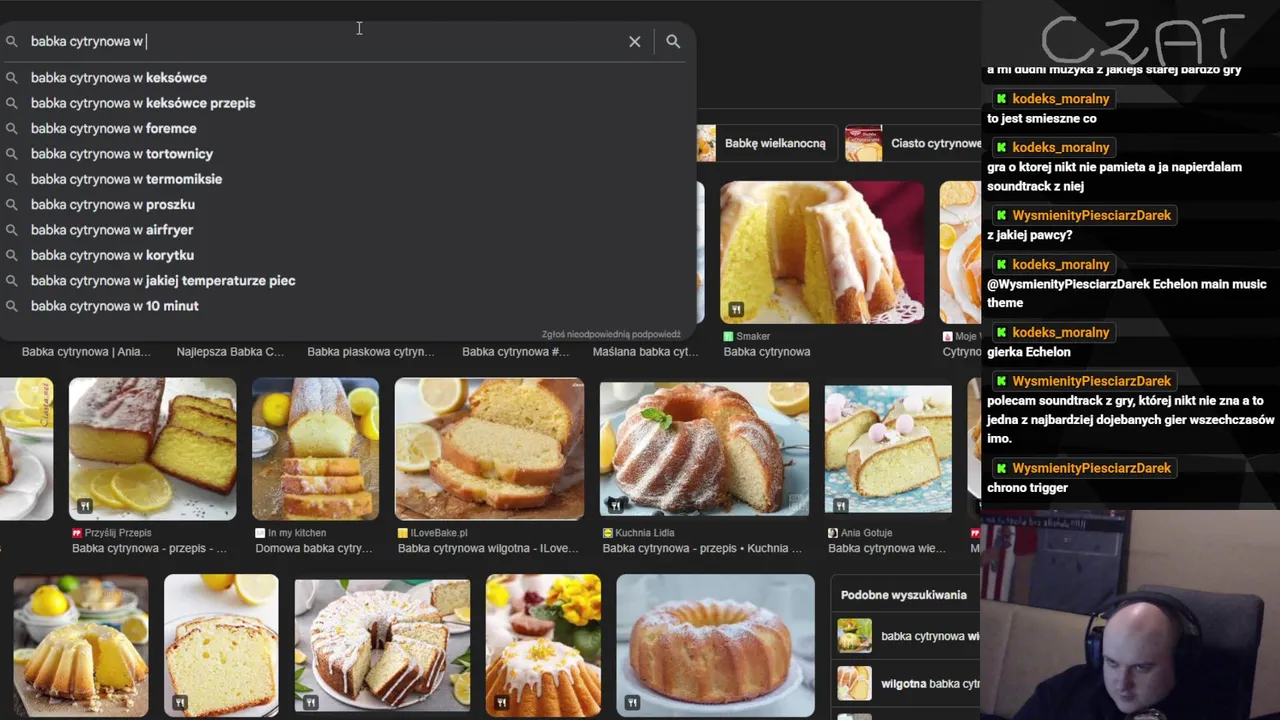Click kodeks_moralny name above 'to jest smieszne co'
The height and width of the screenshot is (720, 1280).
pyautogui.click(x=1061, y=99)
